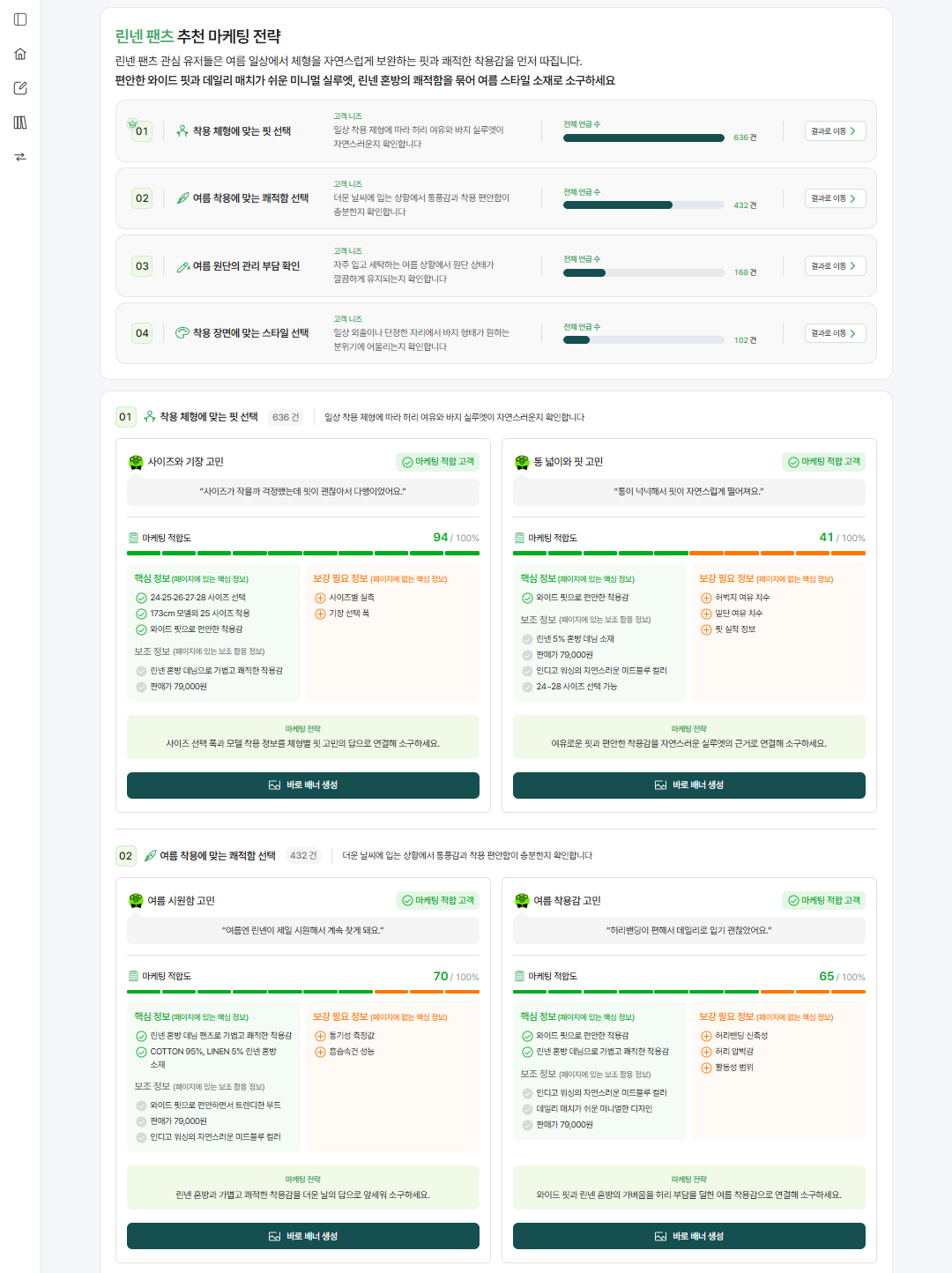Click the mention count bar showing 636 건
The height and width of the screenshot is (1273, 952).
point(643,138)
